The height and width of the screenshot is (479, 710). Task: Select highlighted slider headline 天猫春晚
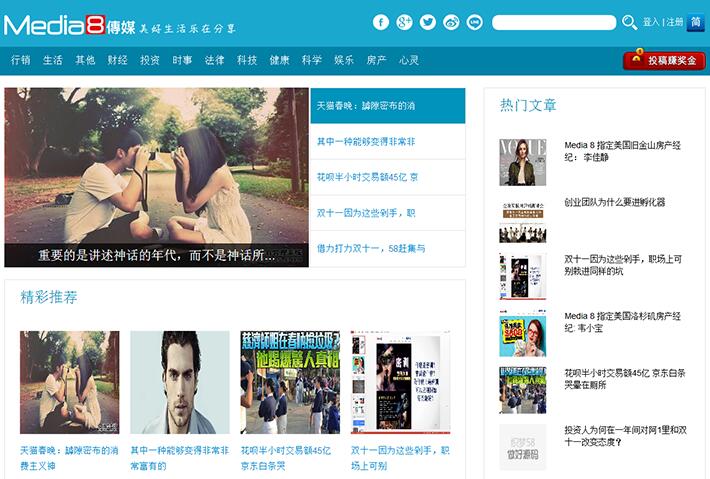coord(387,105)
